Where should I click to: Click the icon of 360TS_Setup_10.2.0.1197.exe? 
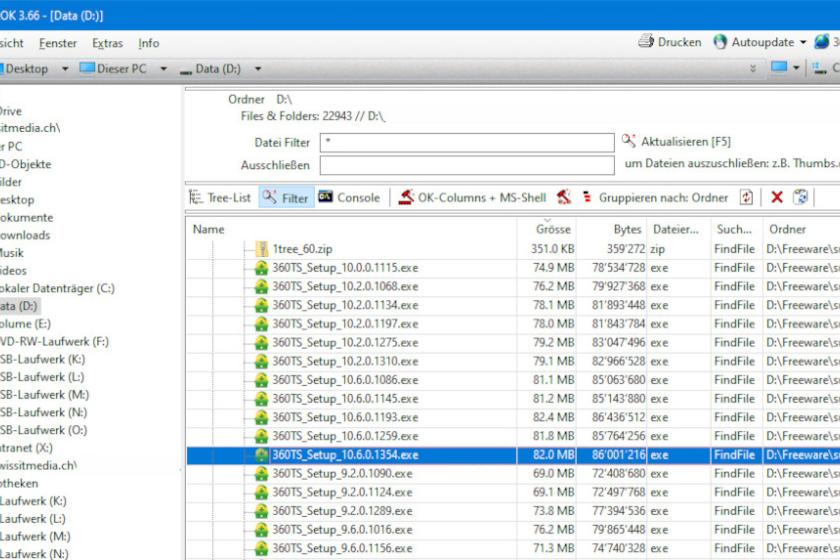[261, 324]
